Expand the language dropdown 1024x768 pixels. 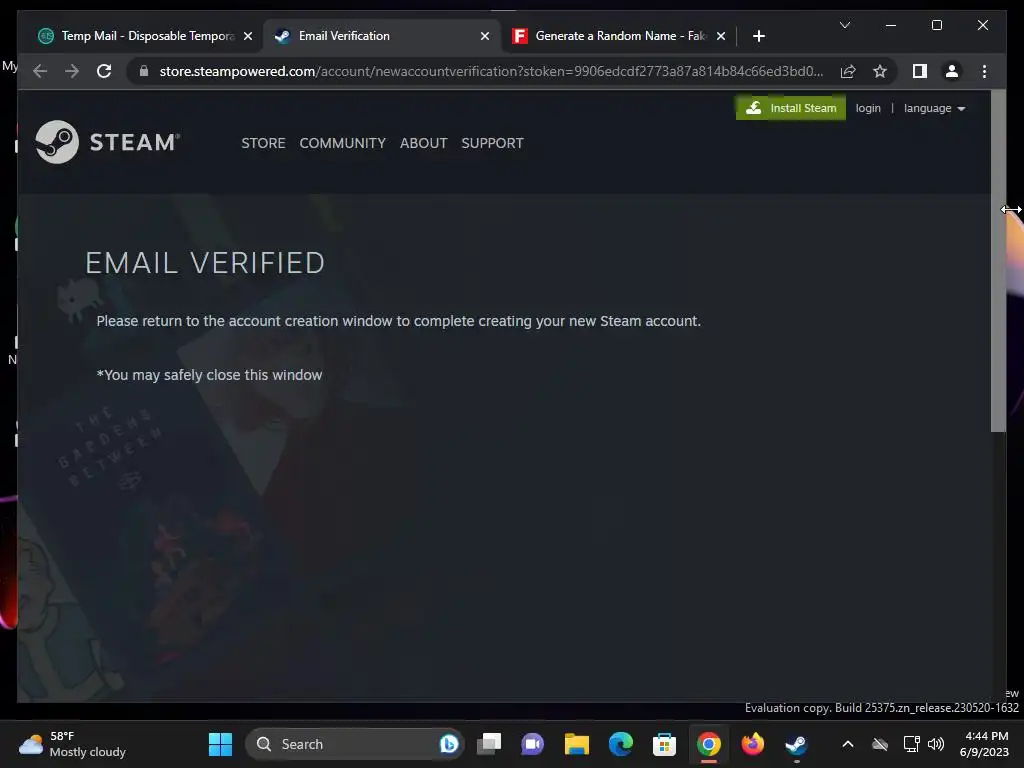934,108
